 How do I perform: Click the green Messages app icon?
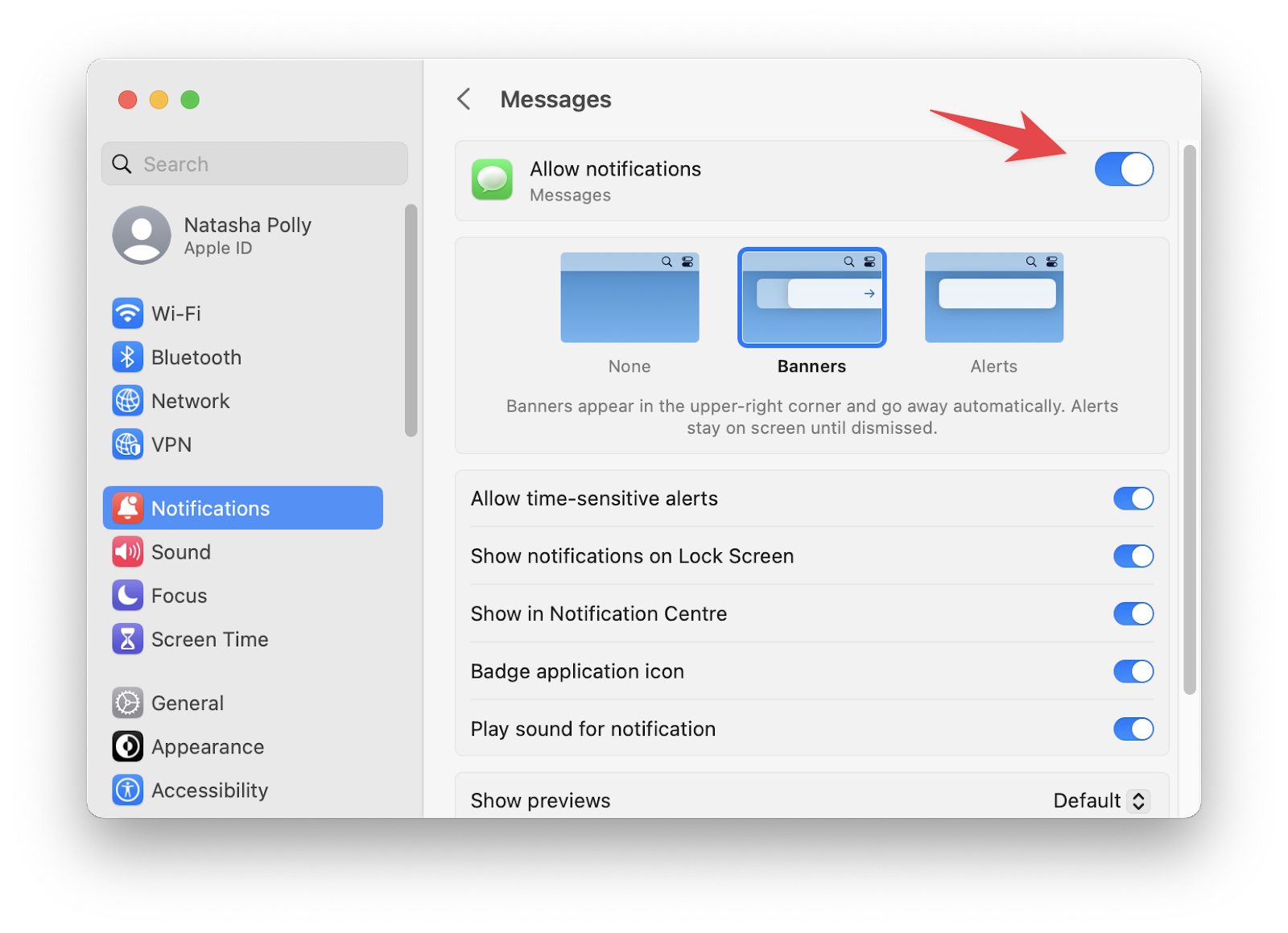pyautogui.click(x=492, y=180)
